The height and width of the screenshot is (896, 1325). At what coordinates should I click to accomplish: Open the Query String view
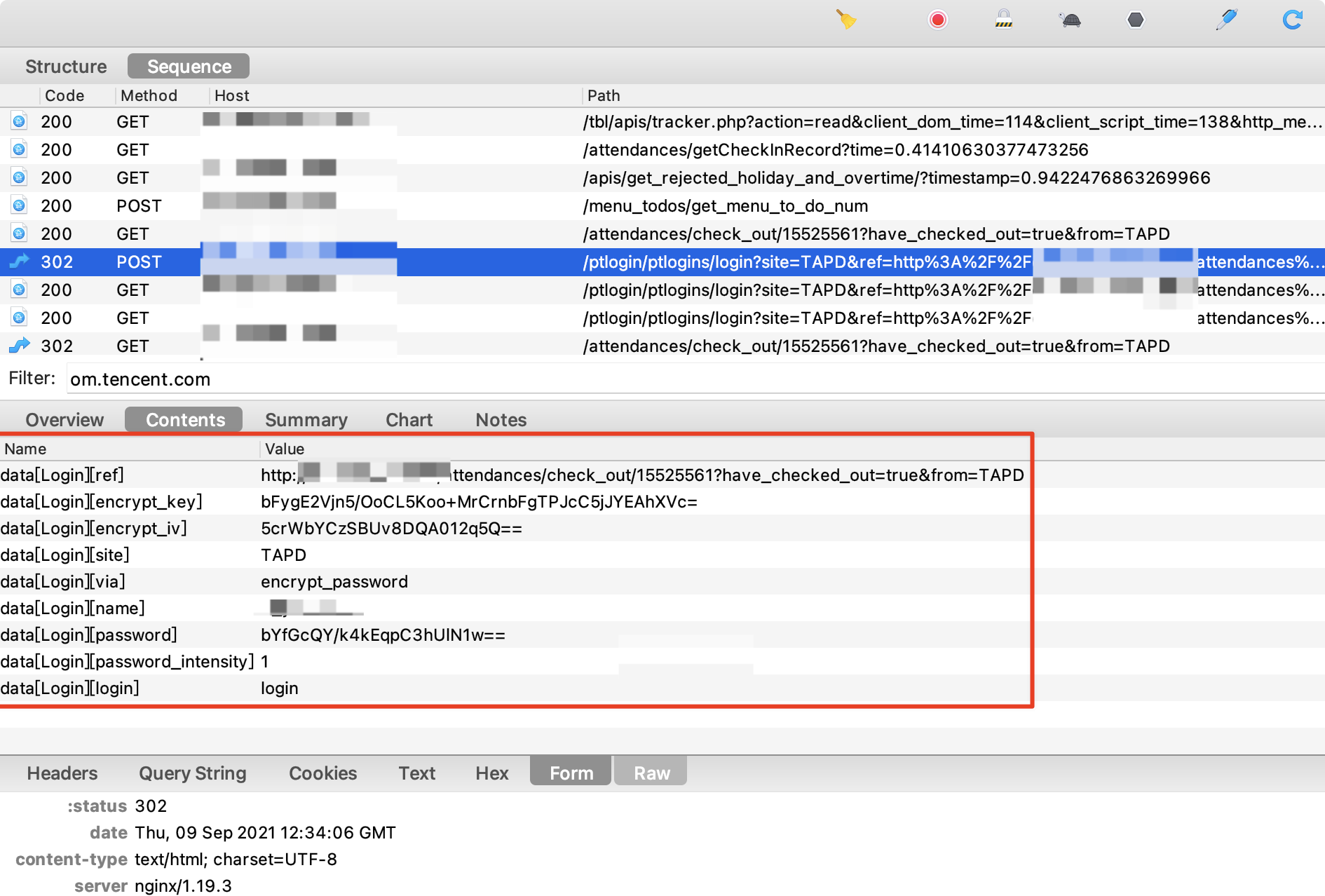tap(192, 773)
